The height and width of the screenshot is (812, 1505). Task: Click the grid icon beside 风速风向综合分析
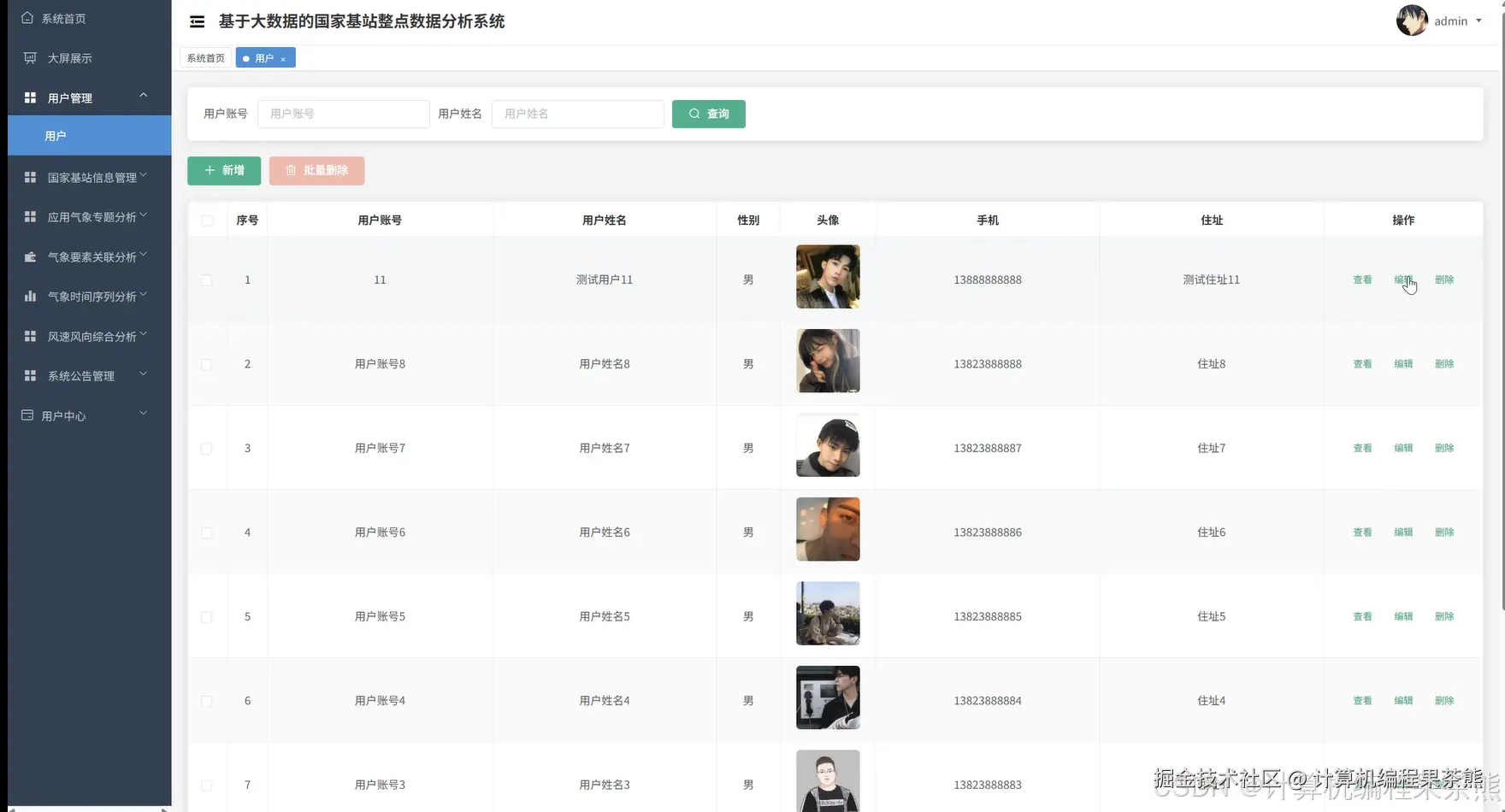pyautogui.click(x=30, y=336)
